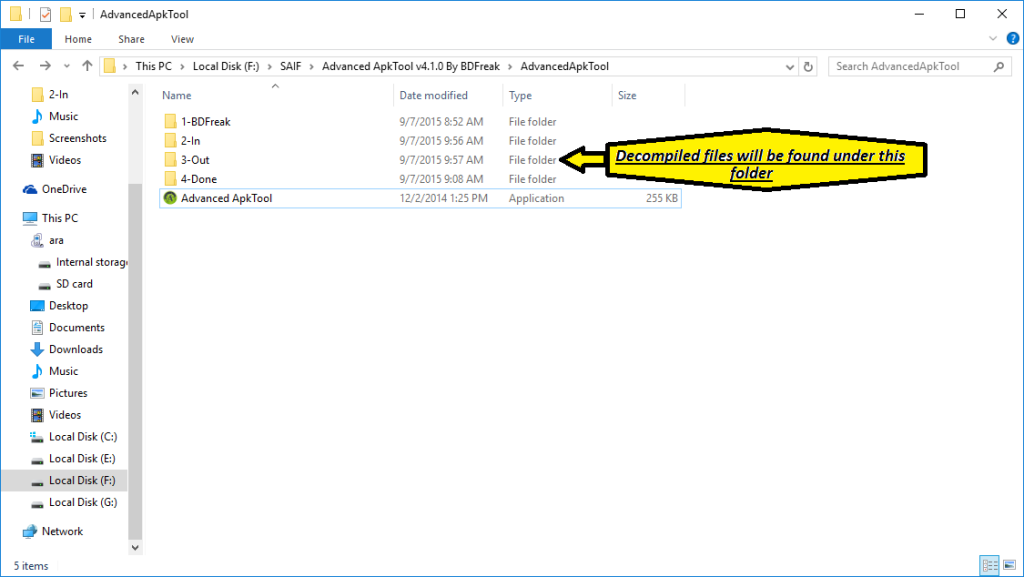Open 2-In in the navigation pane
The width and height of the screenshot is (1024, 577).
click(x=58, y=94)
